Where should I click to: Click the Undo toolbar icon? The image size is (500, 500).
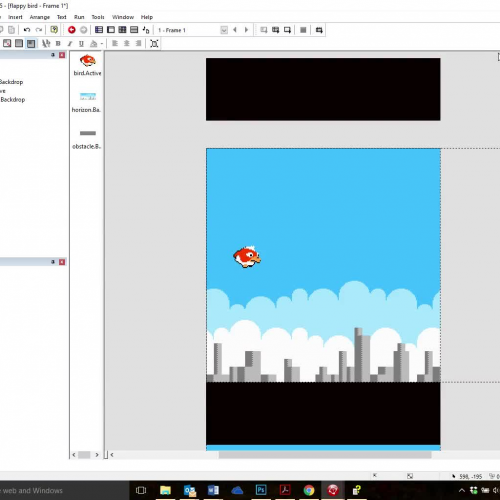click(x=27, y=30)
